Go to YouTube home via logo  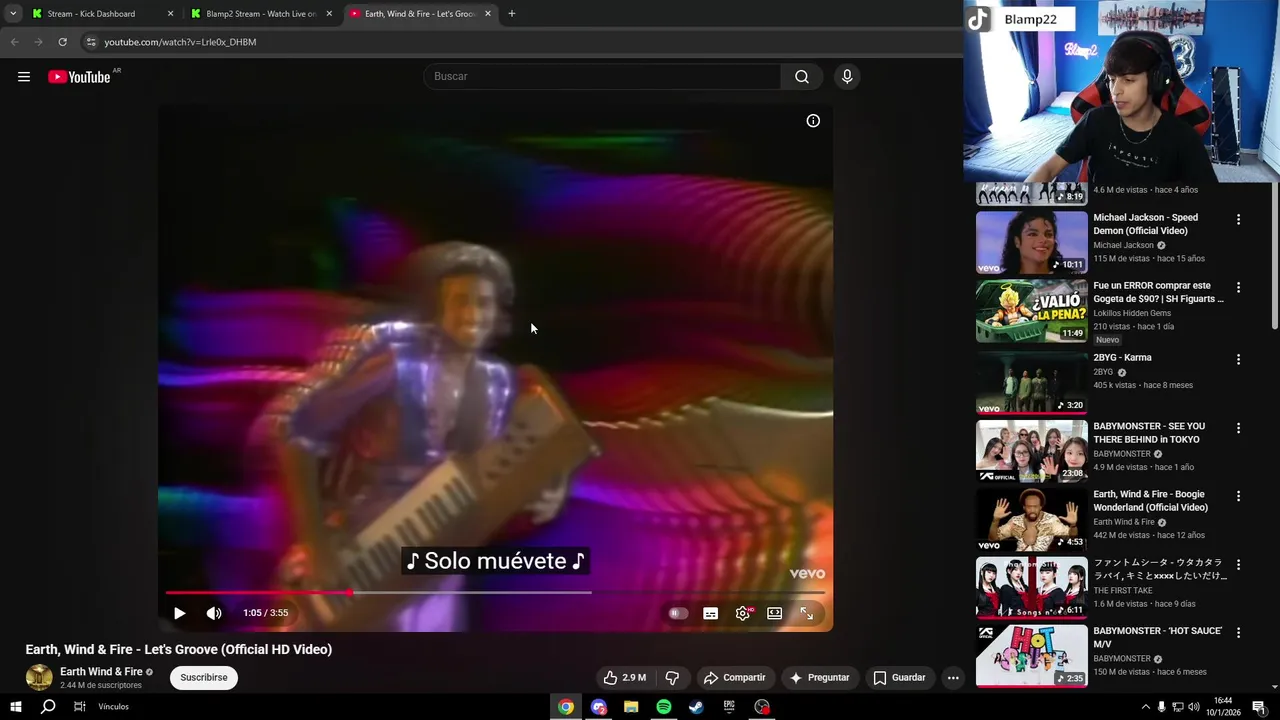point(79,77)
